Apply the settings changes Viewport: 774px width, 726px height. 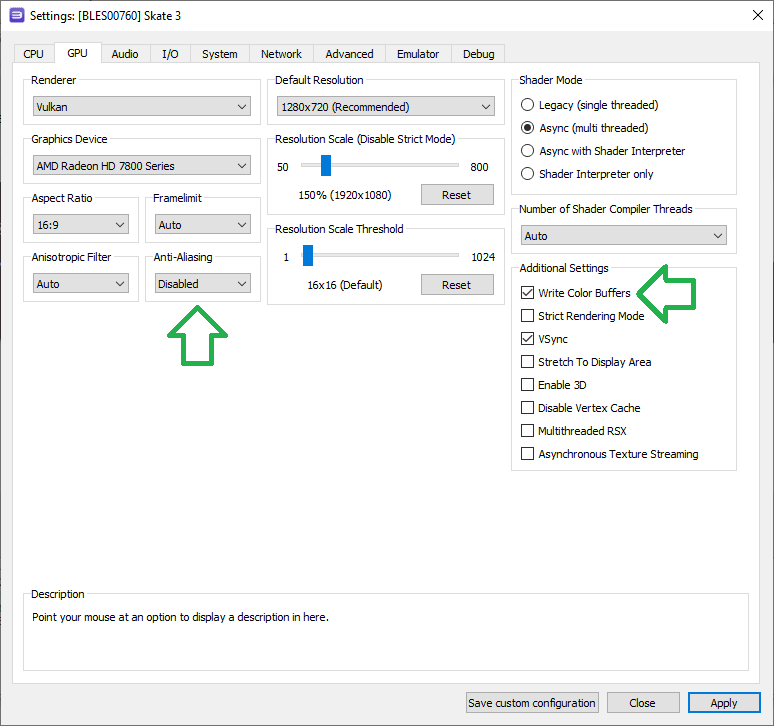click(724, 703)
